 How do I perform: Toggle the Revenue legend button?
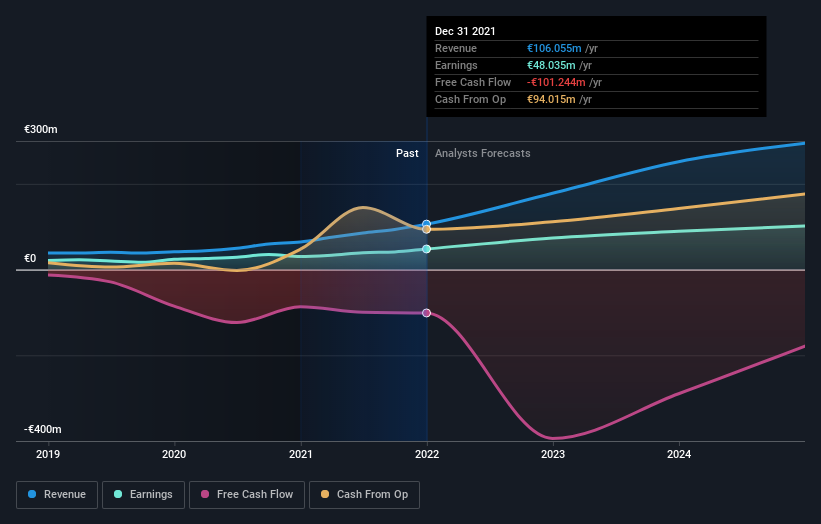(x=57, y=495)
